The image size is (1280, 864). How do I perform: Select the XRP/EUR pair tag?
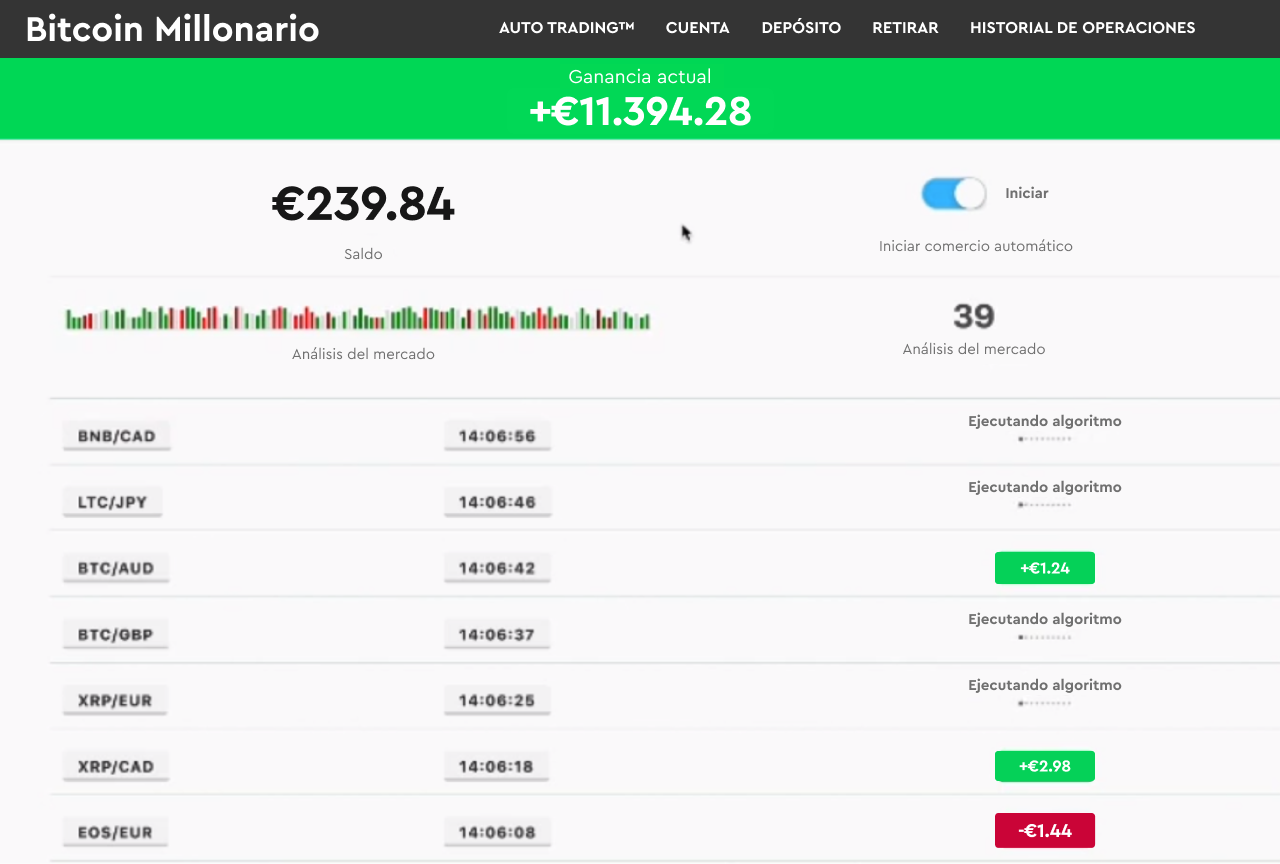tap(115, 700)
